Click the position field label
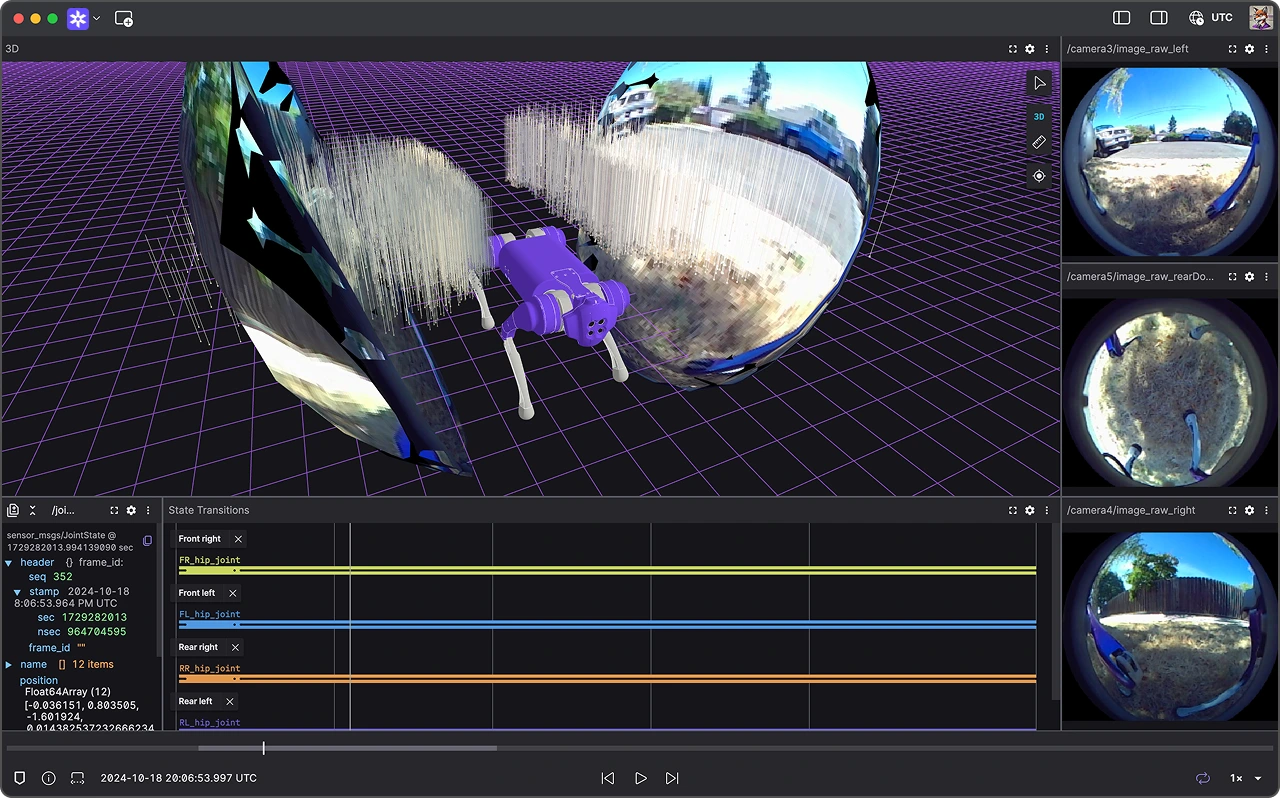 point(39,680)
